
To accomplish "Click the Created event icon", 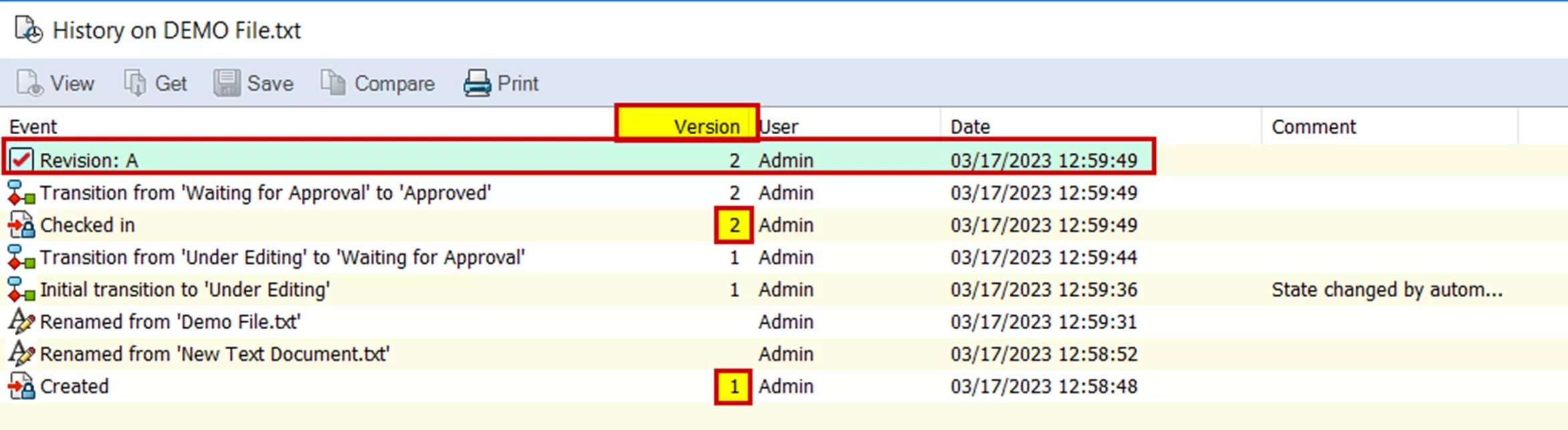I will pos(21,387).
